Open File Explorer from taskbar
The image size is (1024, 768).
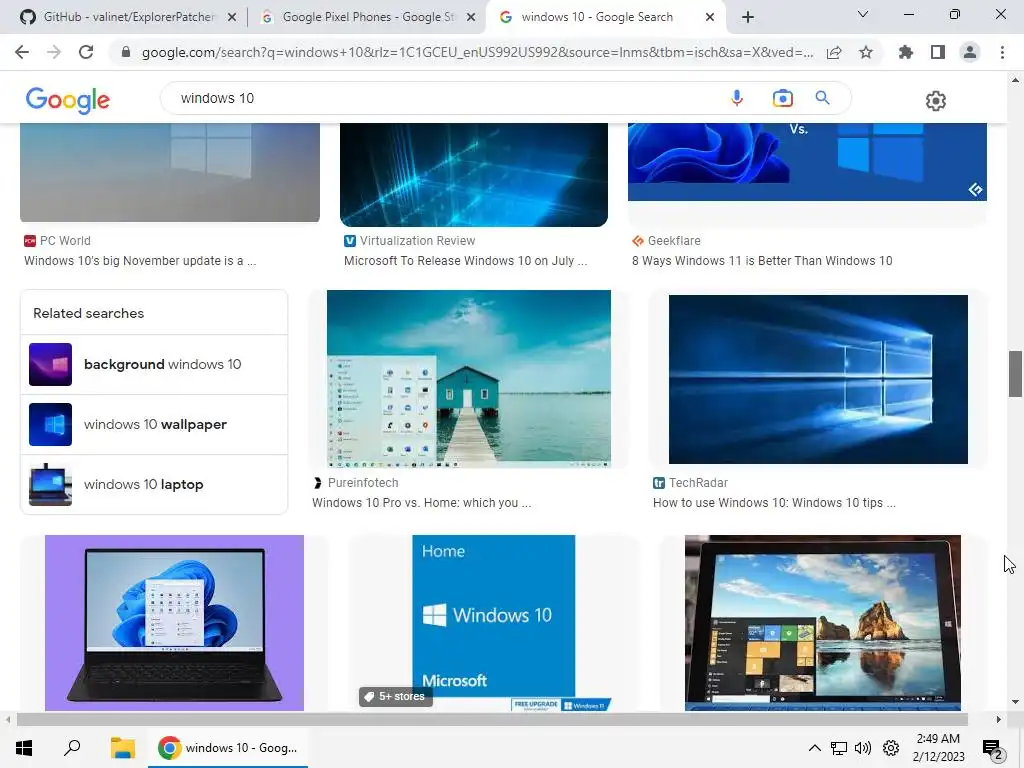point(122,748)
